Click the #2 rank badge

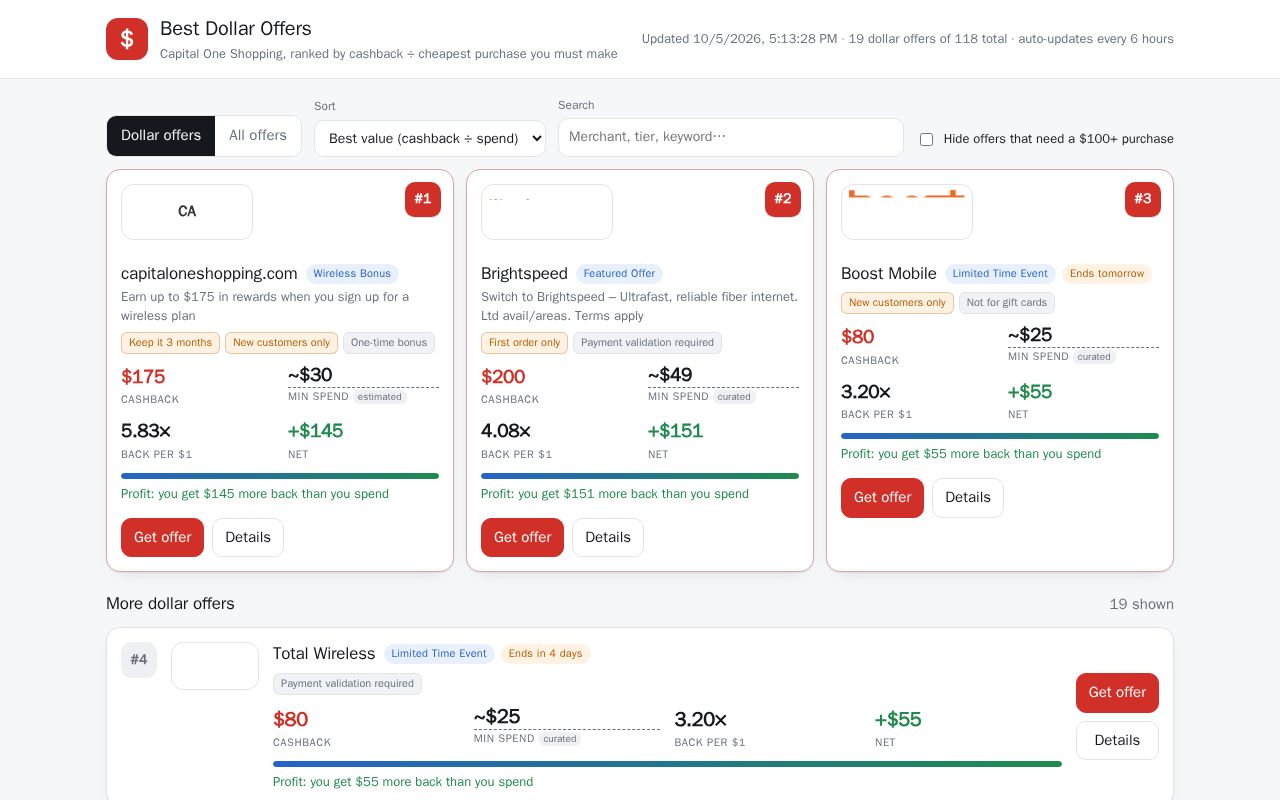[x=783, y=199]
